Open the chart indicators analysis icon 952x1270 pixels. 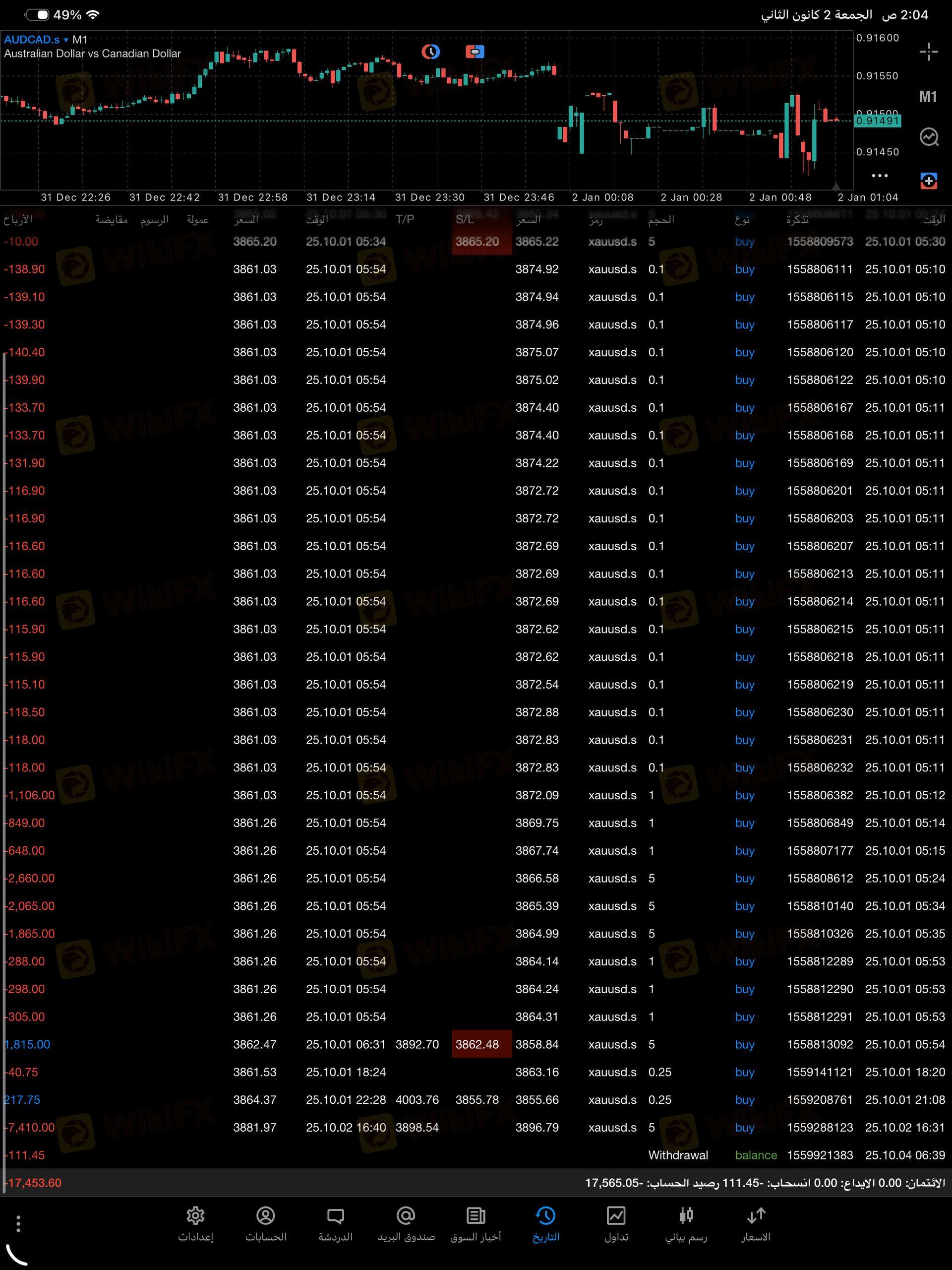point(929,136)
